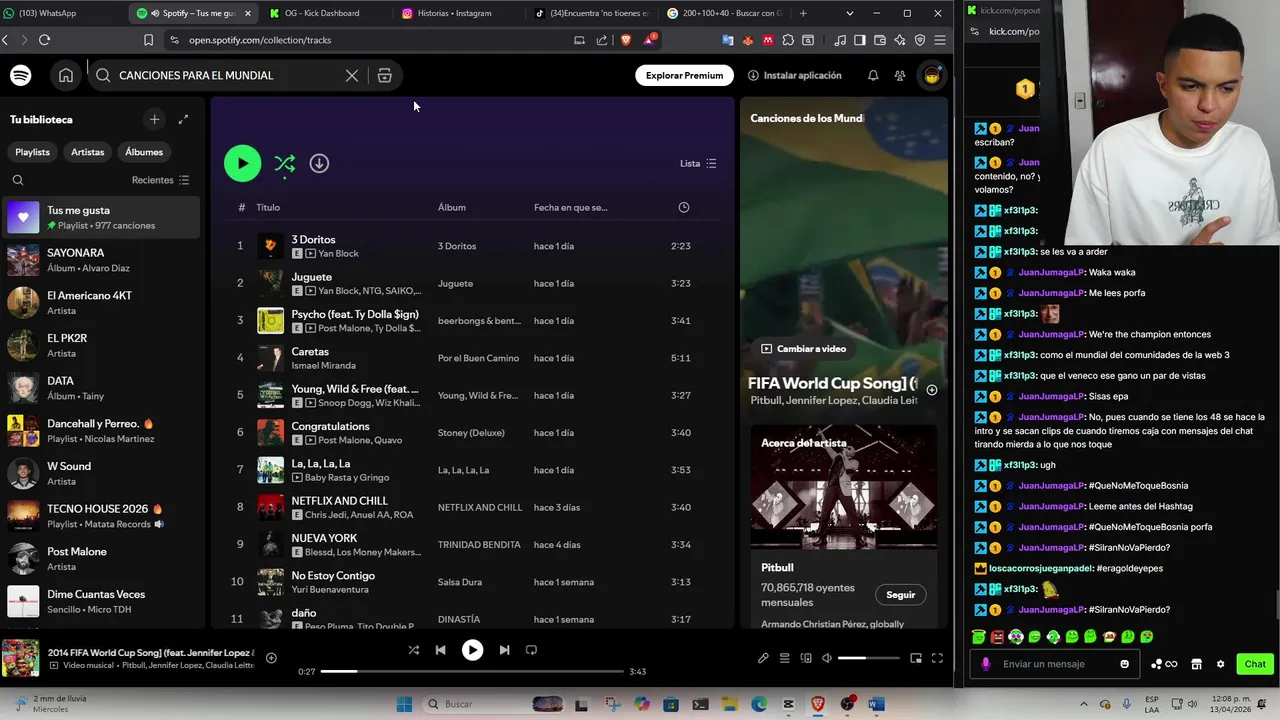
Task: Click Brave shields lion icon
Action: point(626,40)
